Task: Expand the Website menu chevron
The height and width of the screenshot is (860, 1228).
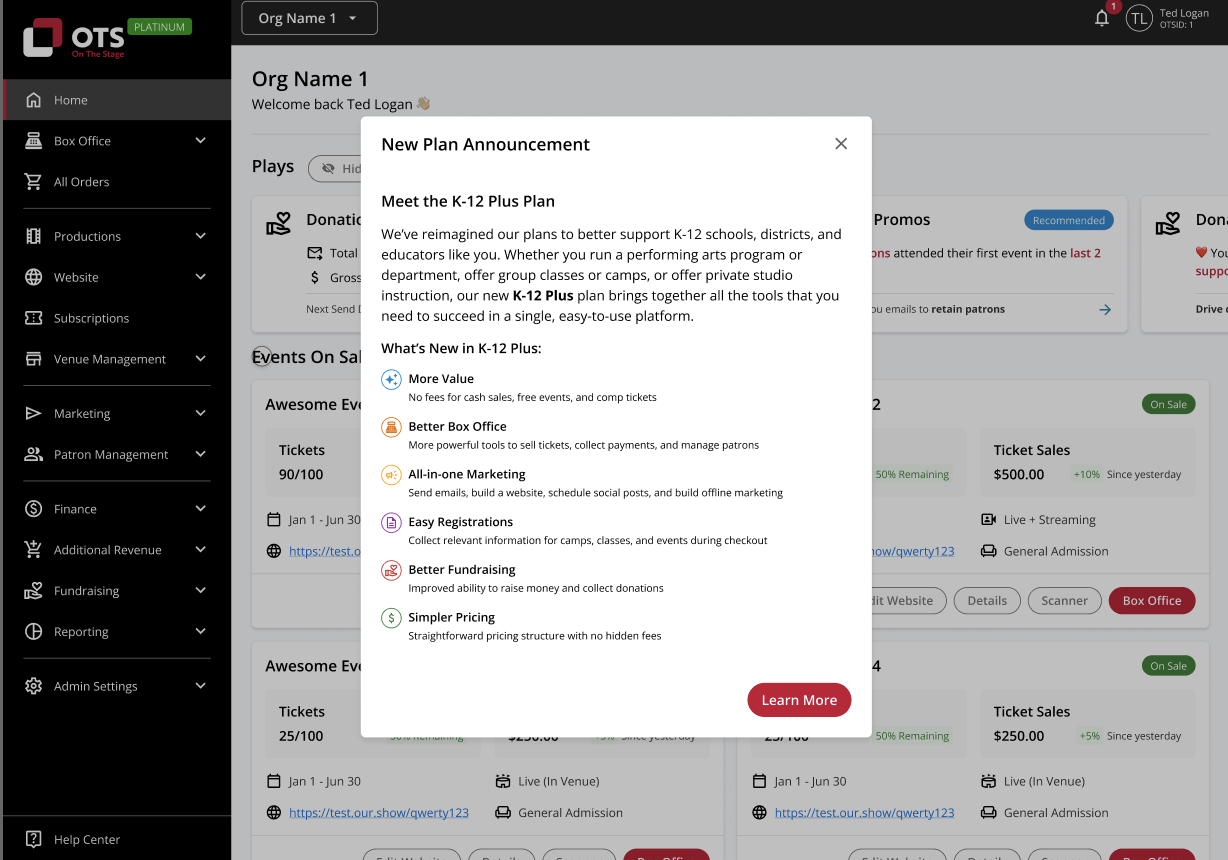Action: point(200,277)
